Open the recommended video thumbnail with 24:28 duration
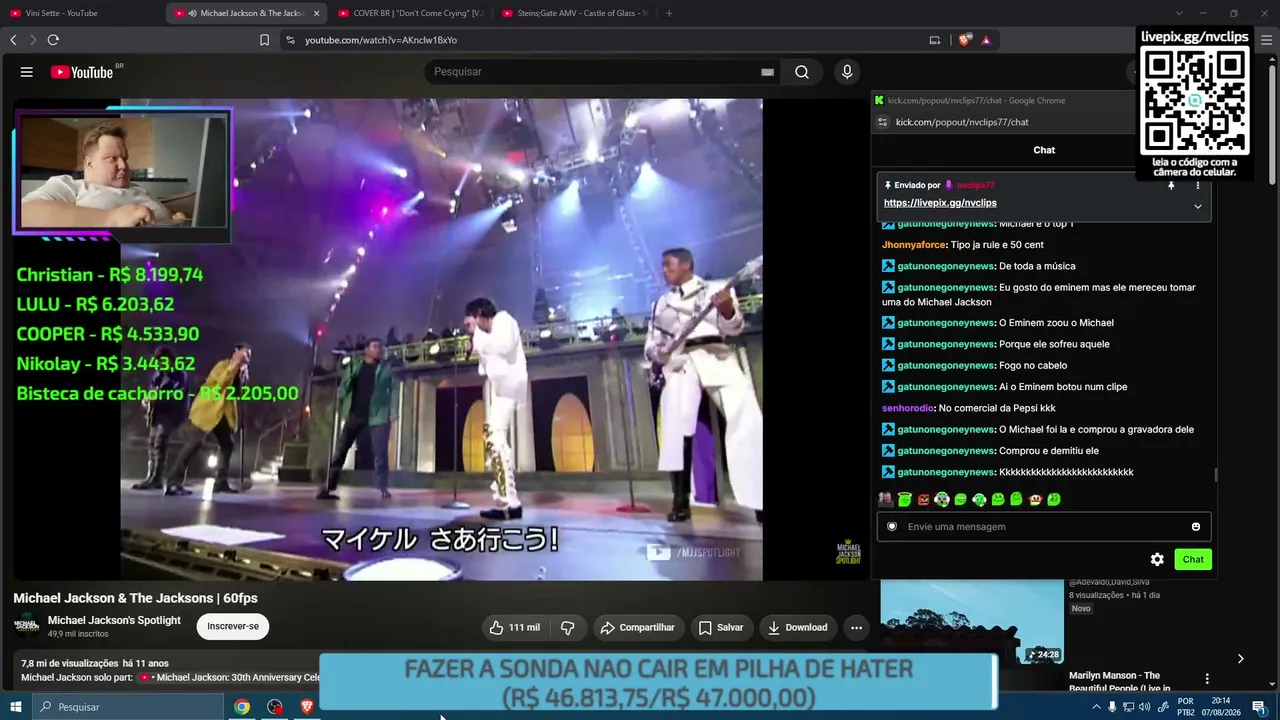Screen dimensions: 1280x720 point(972,620)
